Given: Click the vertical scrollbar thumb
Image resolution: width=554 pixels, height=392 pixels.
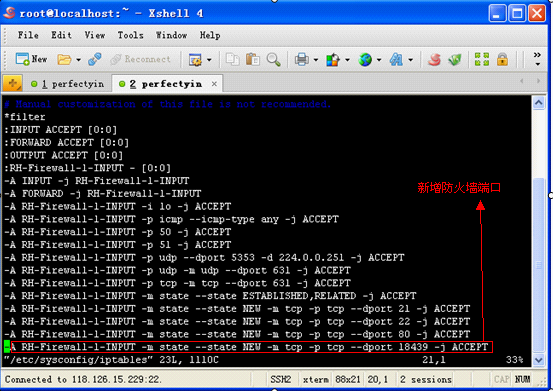Looking at the screenshot, I should click(x=538, y=265).
